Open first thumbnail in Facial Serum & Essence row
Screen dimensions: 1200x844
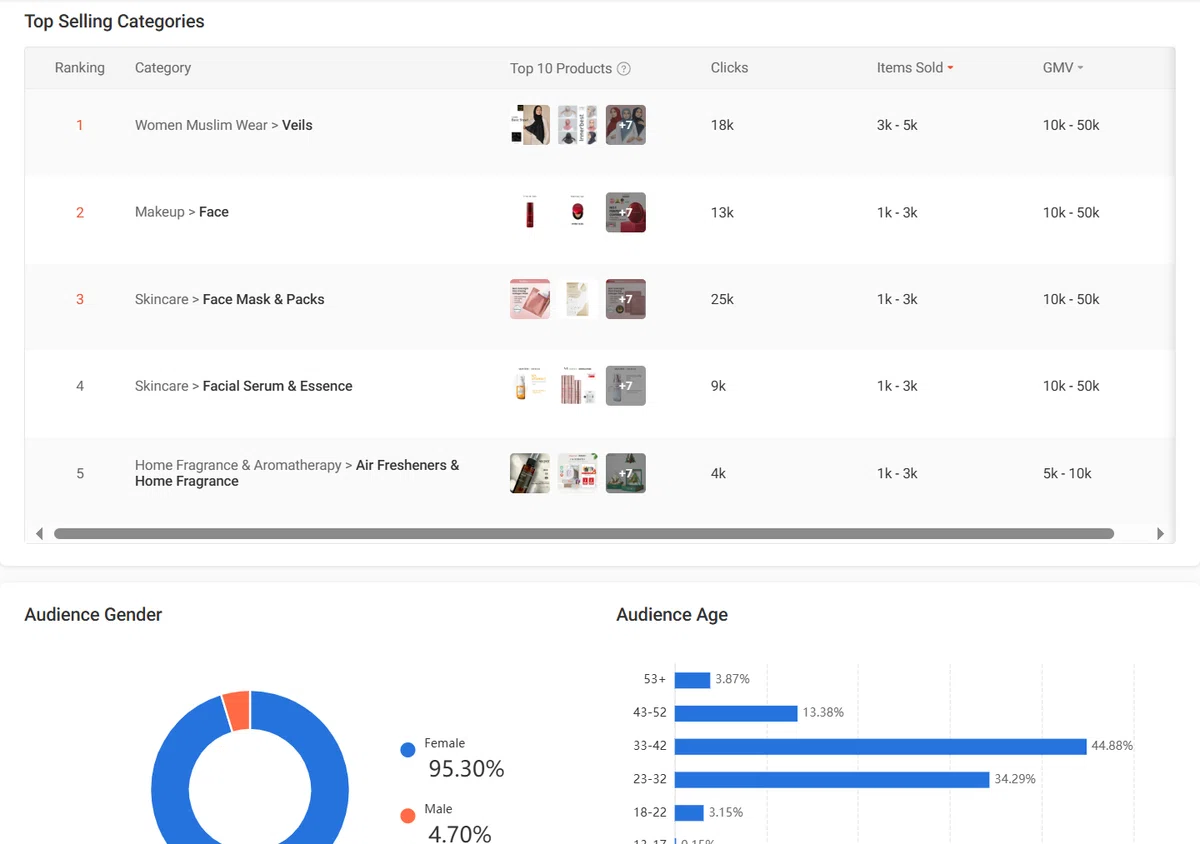(x=530, y=386)
